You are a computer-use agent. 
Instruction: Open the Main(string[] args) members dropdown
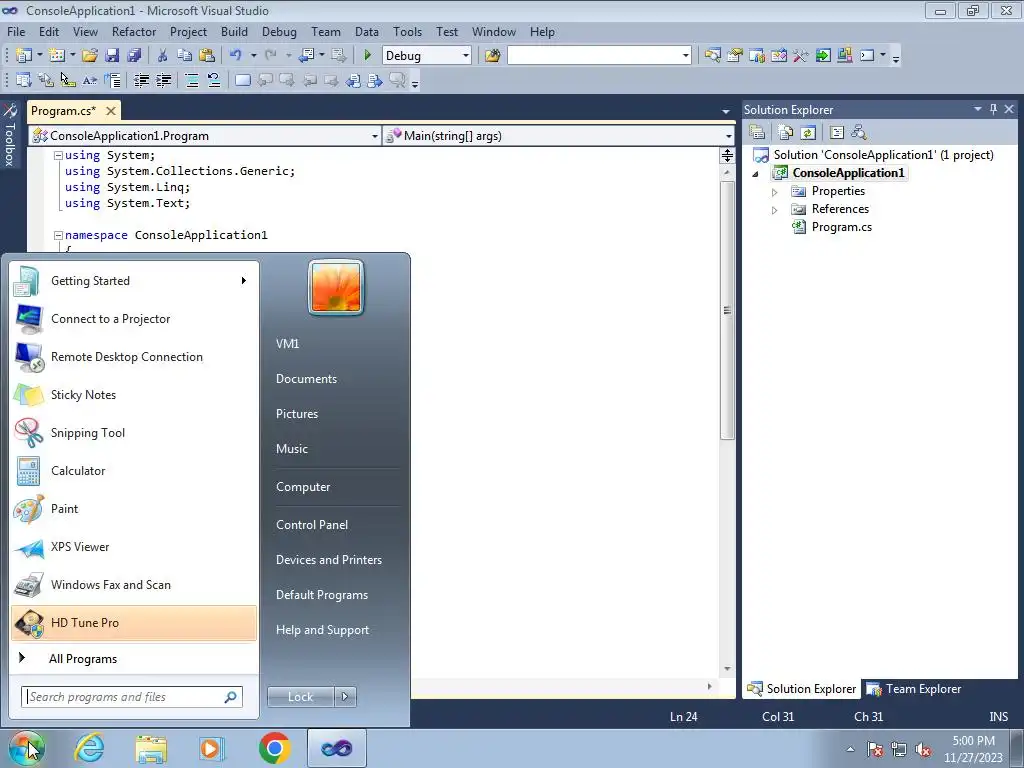(x=728, y=136)
